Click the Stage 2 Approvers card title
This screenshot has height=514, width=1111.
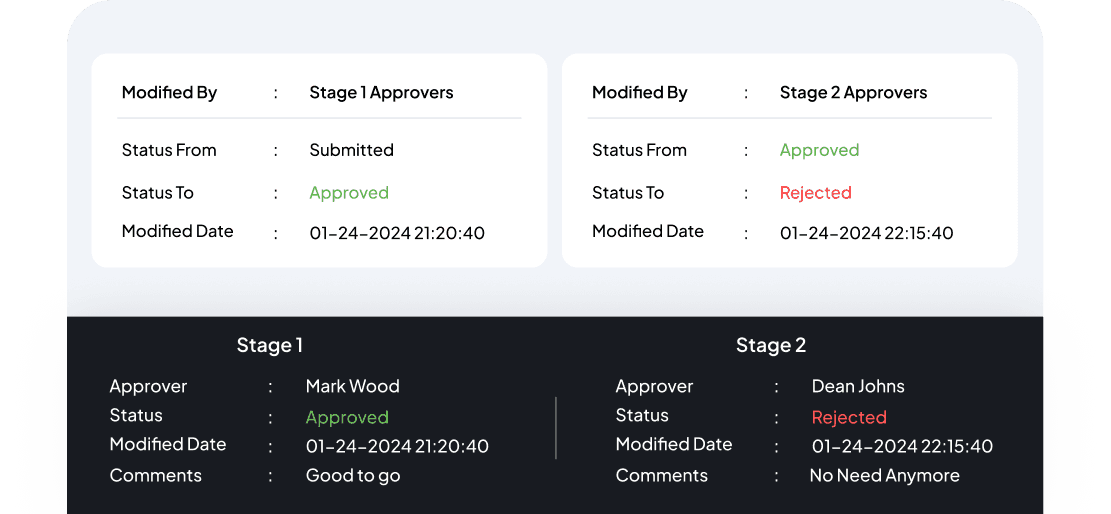click(853, 93)
